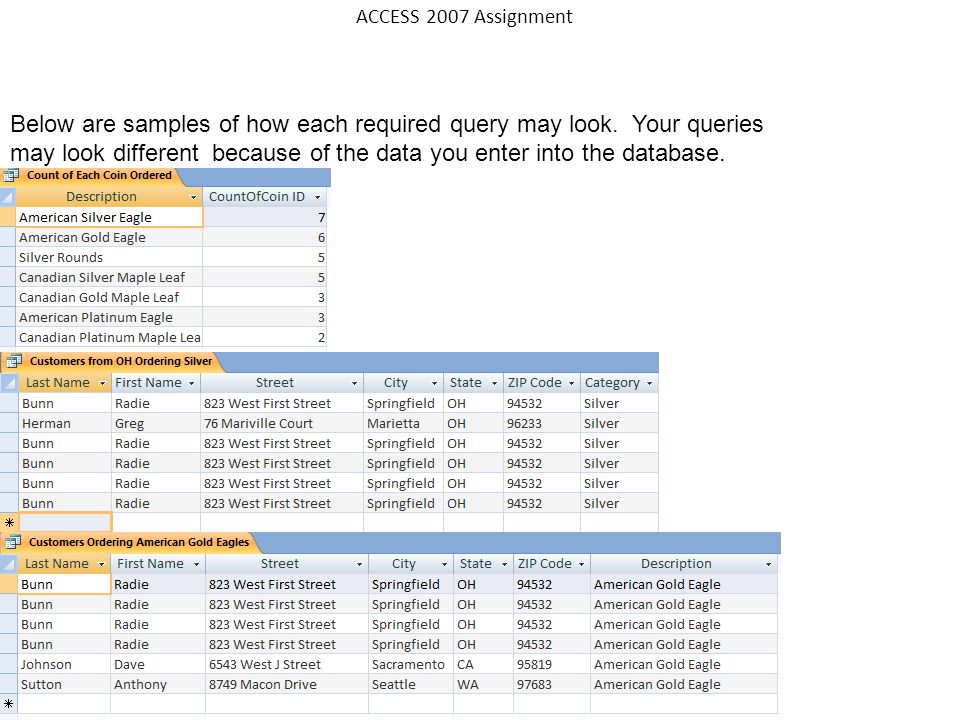Expand the Category column dropdown arrow
The height and width of the screenshot is (720, 960).
tap(649, 383)
